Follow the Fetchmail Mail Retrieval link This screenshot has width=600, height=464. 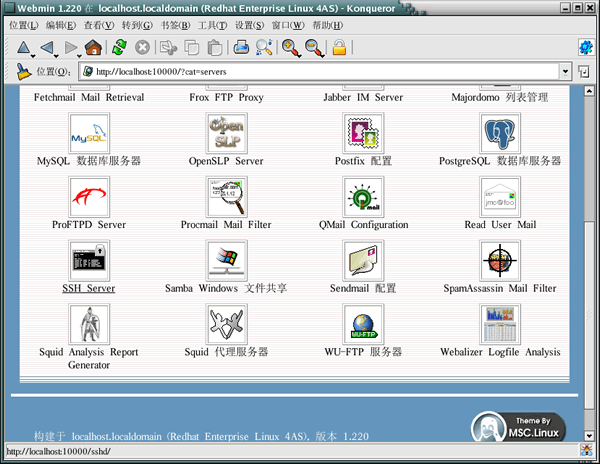tap(89, 98)
